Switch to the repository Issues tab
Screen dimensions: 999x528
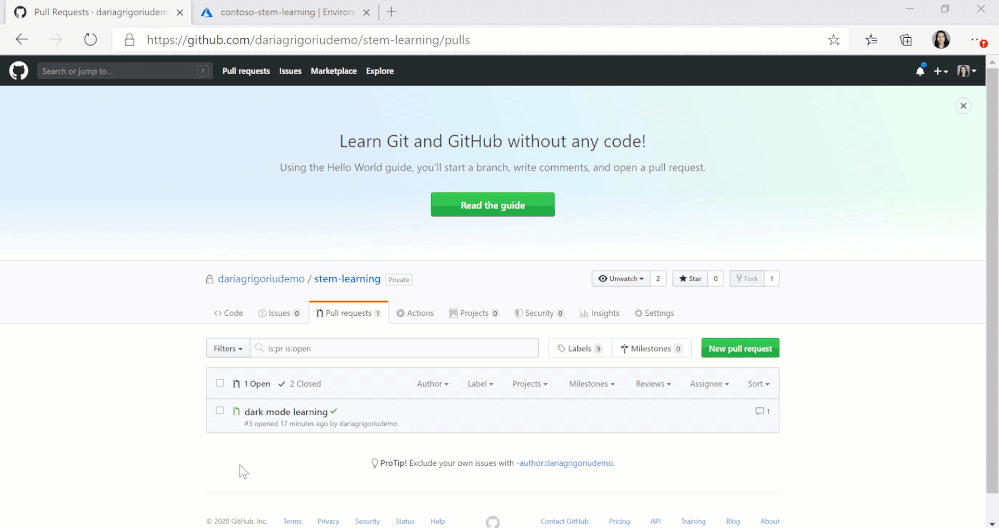coord(279,313)
